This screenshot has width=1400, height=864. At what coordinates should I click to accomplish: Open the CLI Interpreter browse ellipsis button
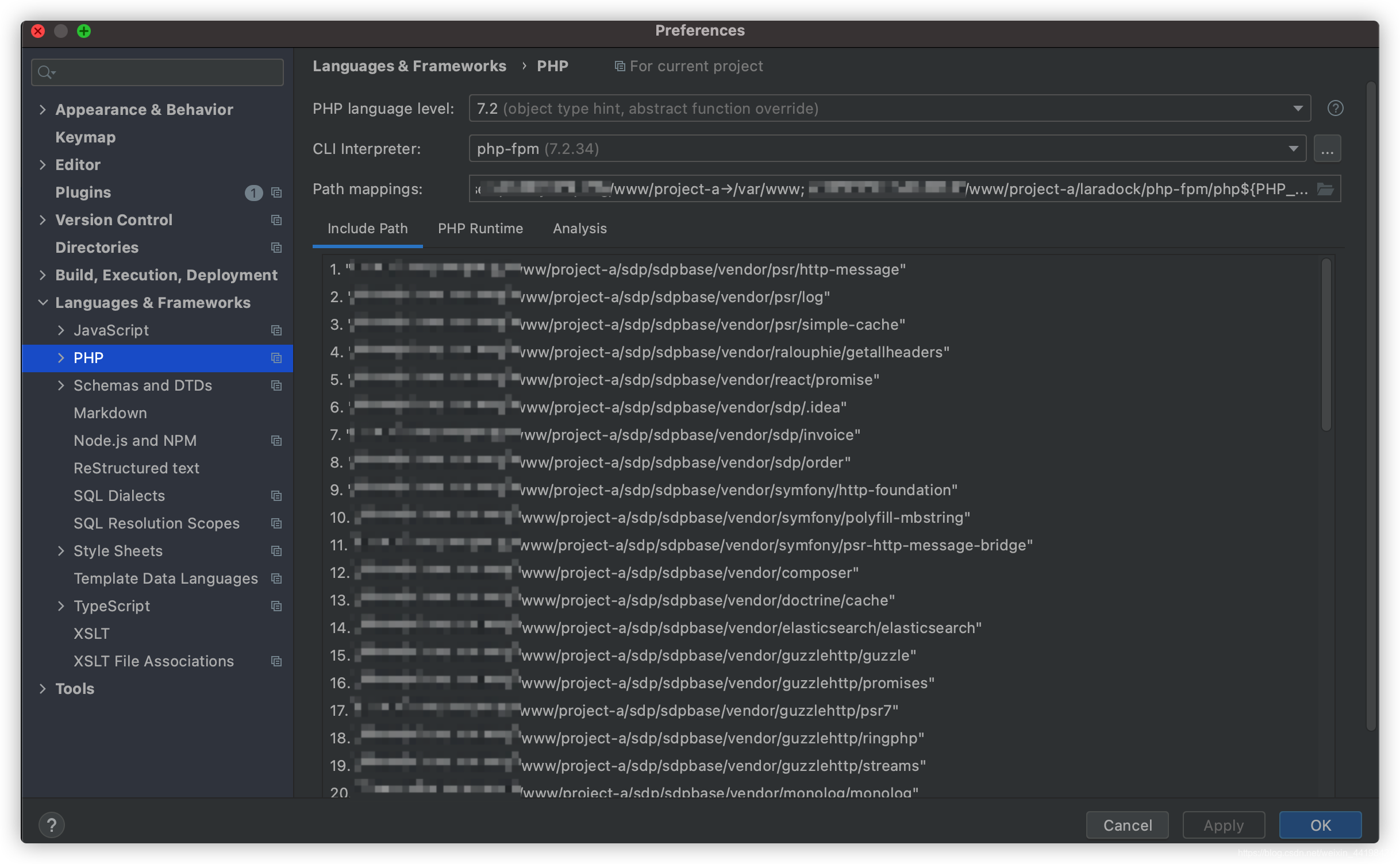(1327, 149)
